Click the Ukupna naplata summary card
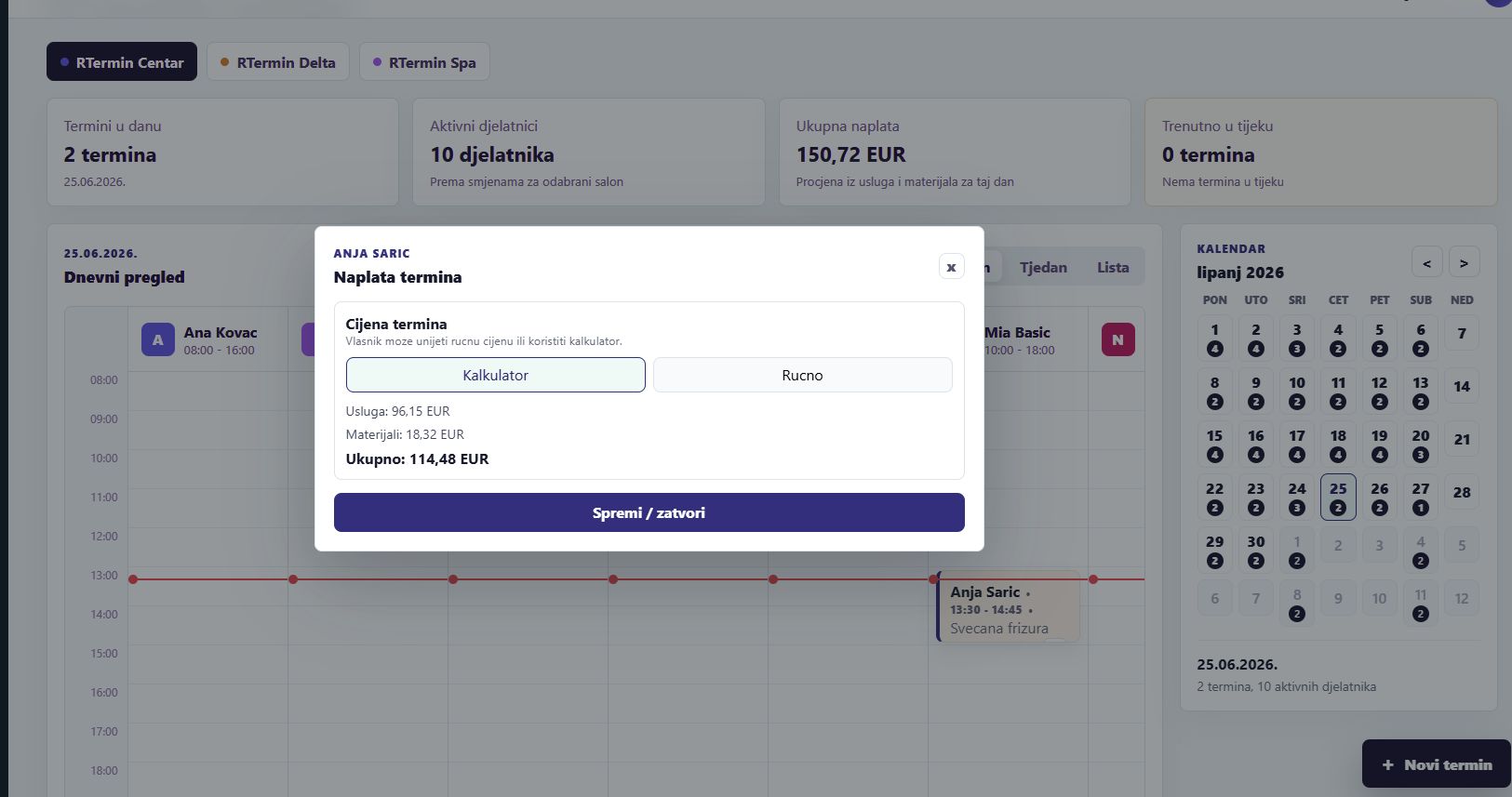Viewport: 1512px width, 797px height. coord(955,153)
